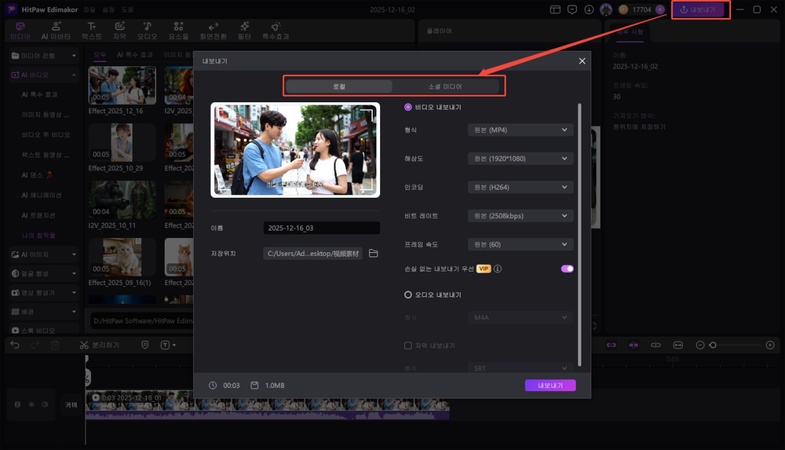Click the user profile avatar icon
Image resolution: width=785 pixels, height=450 pixels.
click(606, 10)
